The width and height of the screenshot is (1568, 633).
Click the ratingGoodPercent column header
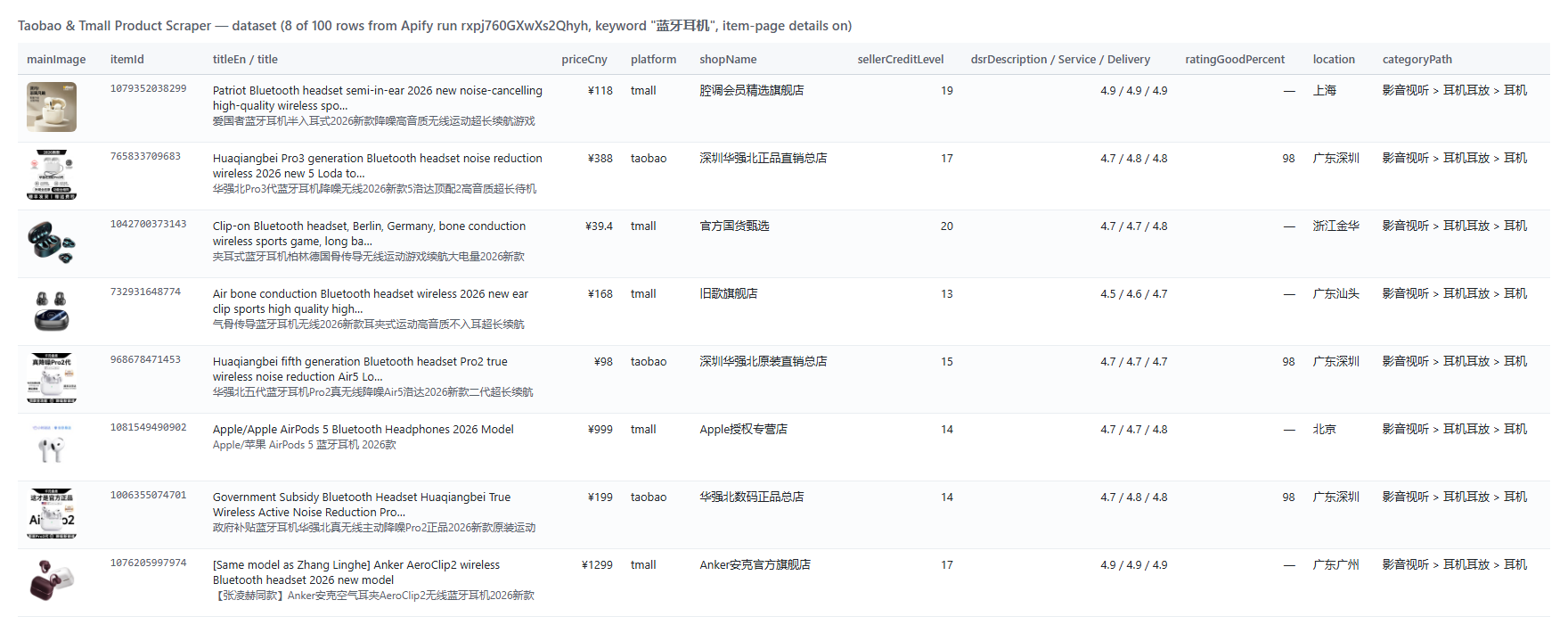(1235, 60)
